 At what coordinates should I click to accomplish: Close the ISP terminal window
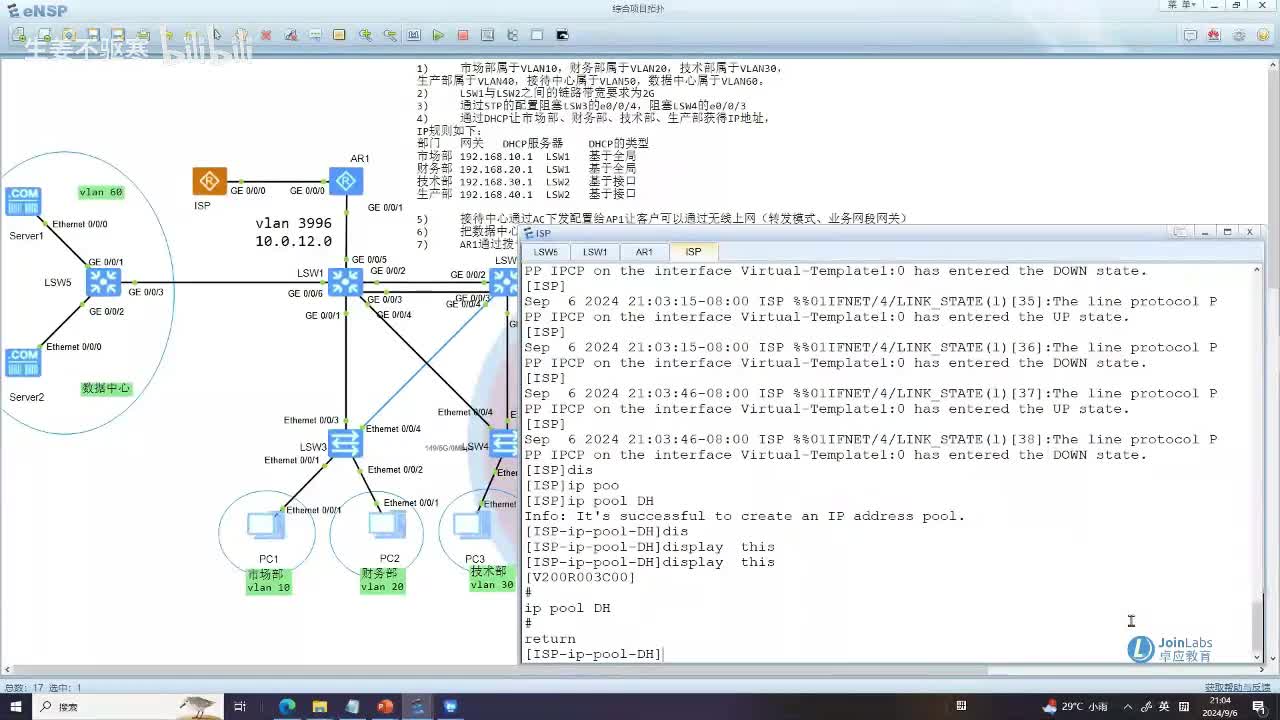click(1249, 232)
